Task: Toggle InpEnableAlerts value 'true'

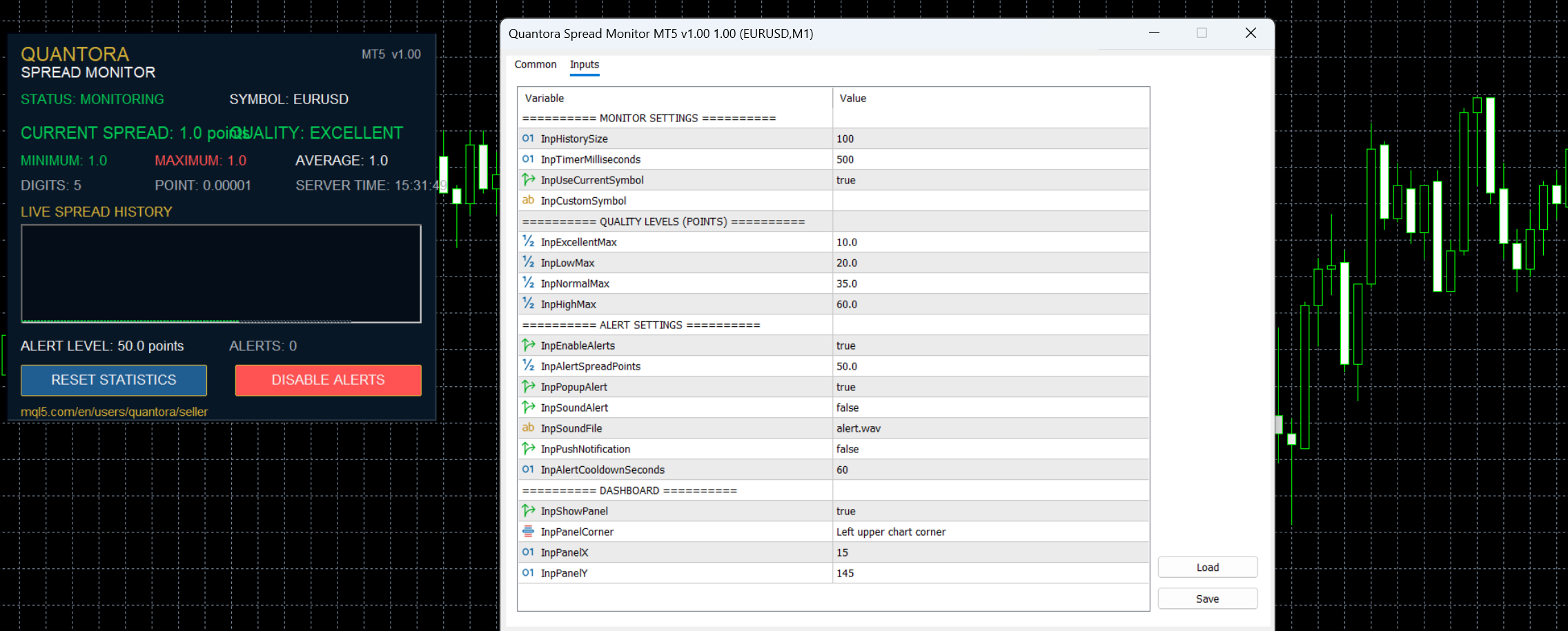Action: [x=990, y=345]
